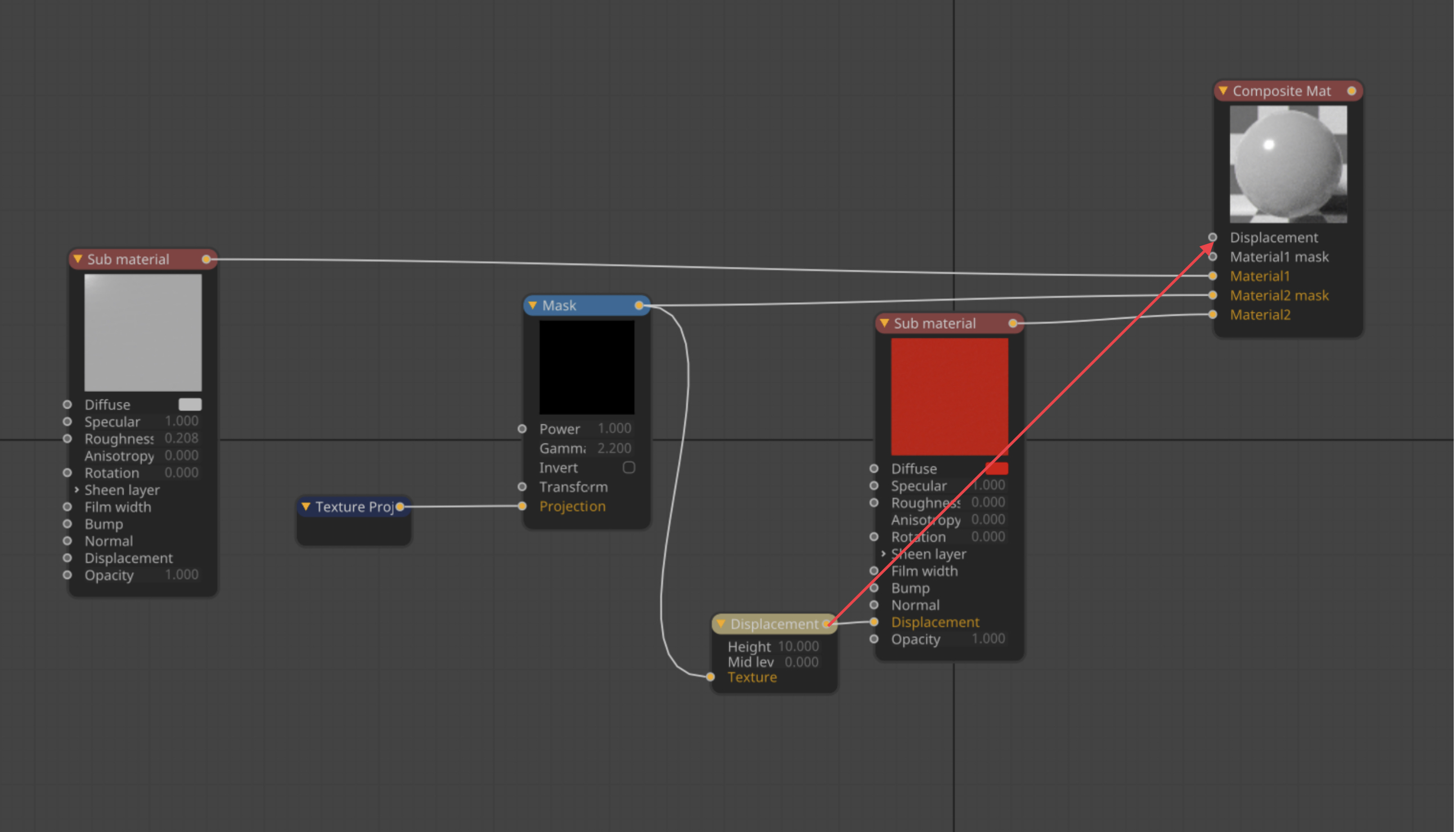Screen dimensions: 1456x832
Task: Collapse the Mask node with its triangle
Action: pyautogui.click(x=532, y=305)
